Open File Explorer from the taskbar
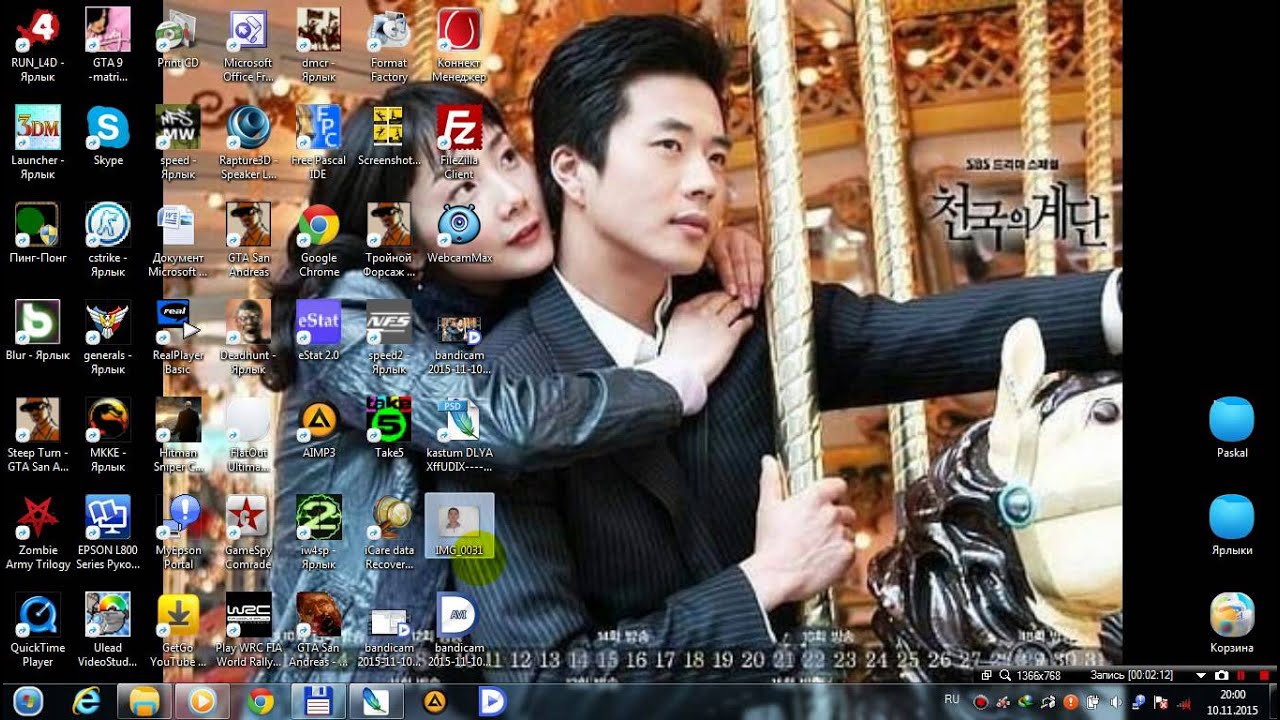The image size is (1280, 720). [x=145, y=701]
